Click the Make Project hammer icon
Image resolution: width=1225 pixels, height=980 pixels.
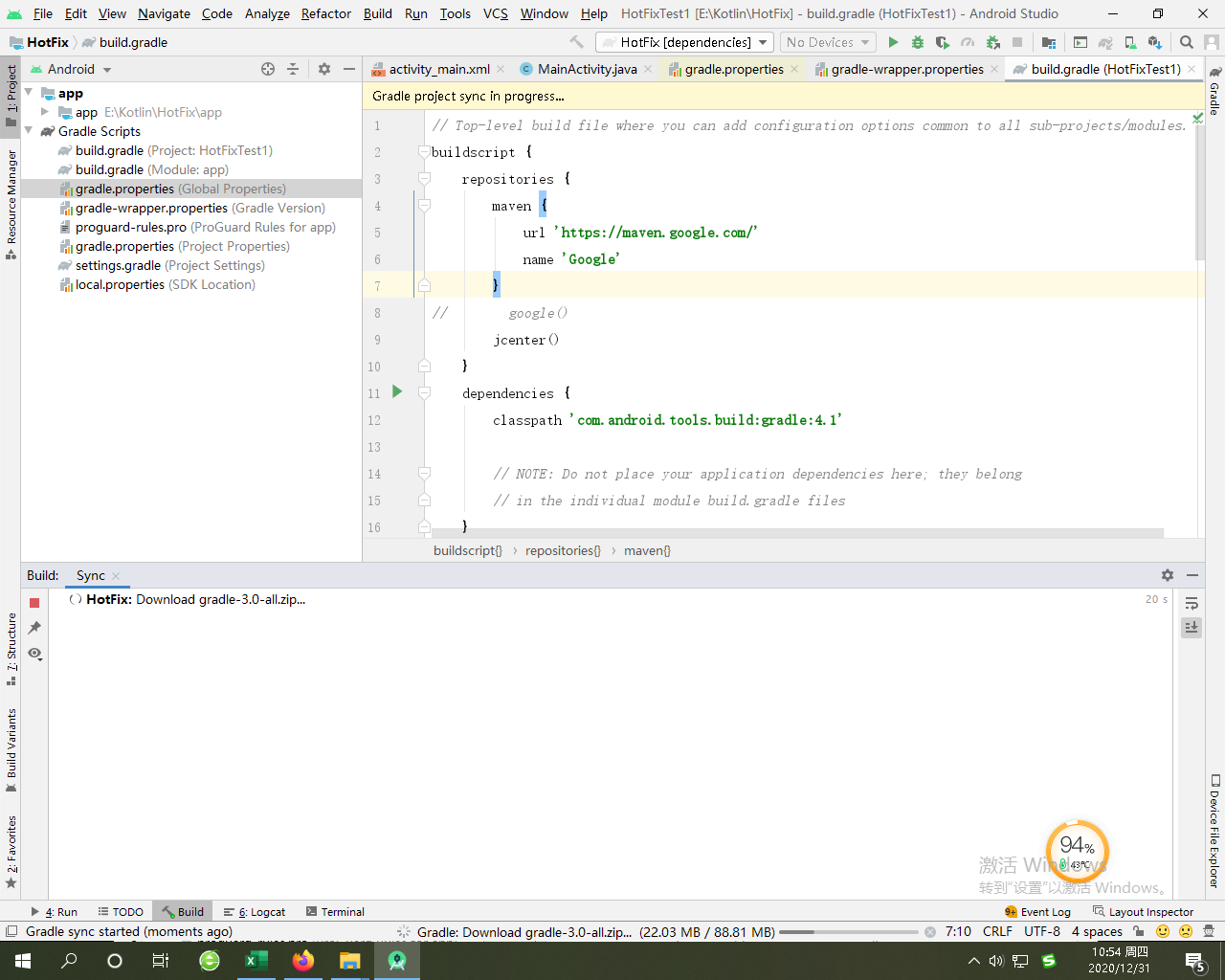pos(576,42)
